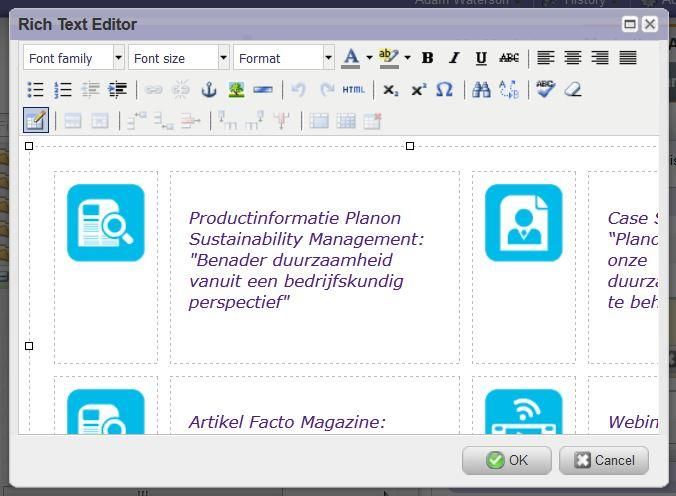
Task: Confirm with the OK button
Action: [x=507, y=460]
